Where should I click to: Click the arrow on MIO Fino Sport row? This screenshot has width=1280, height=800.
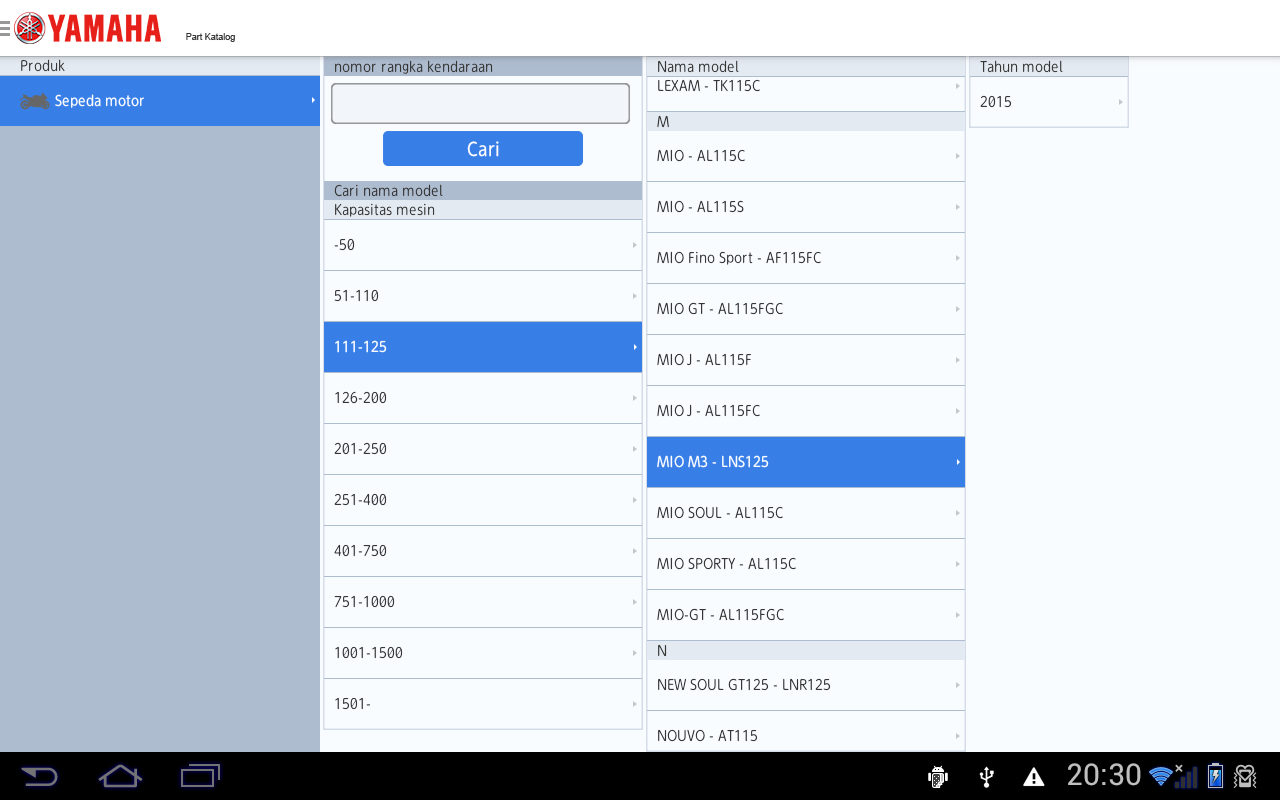click(x=958, y=258)
